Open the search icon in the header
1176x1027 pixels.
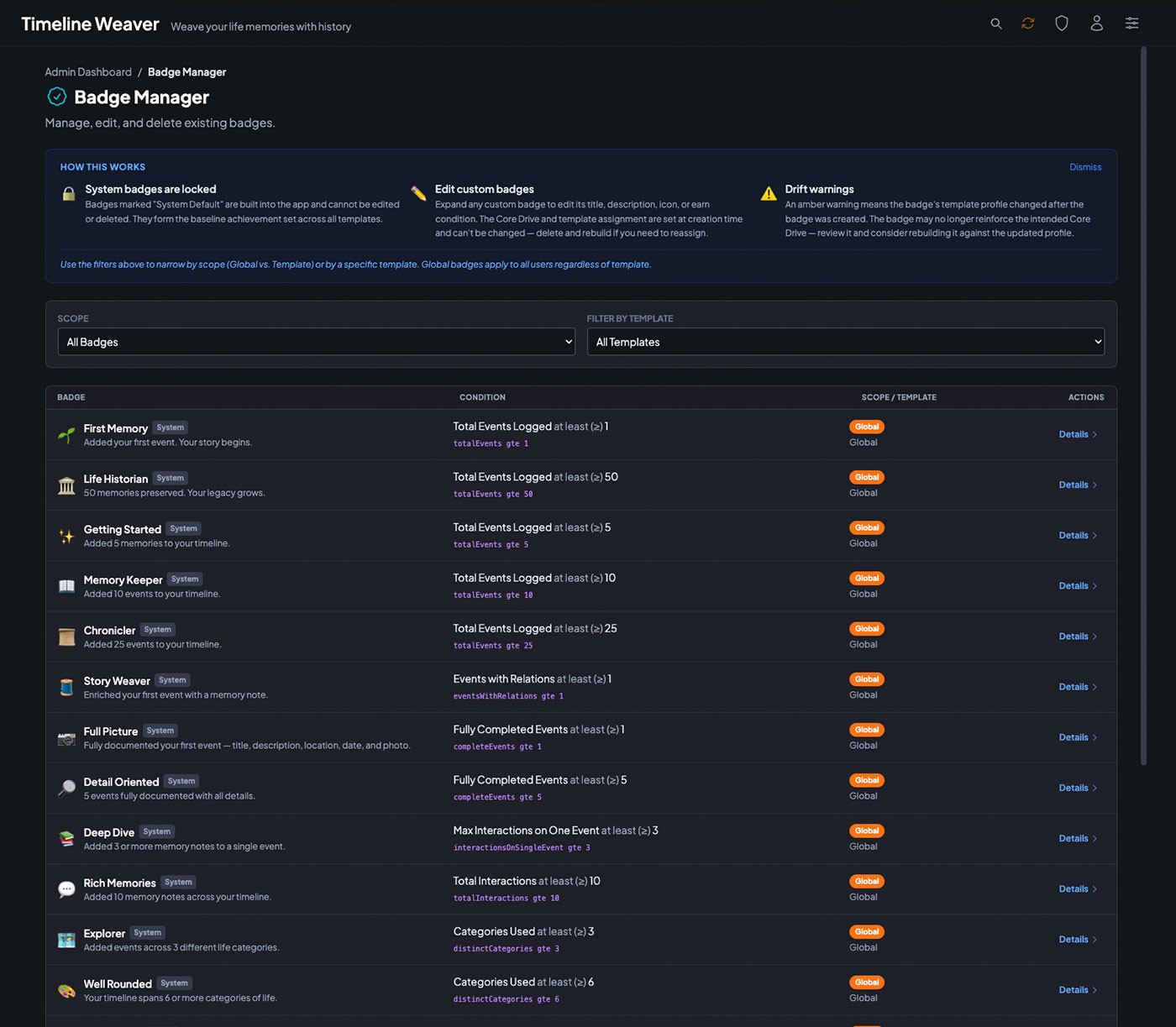pyautogui.click(x=996, y=24)
